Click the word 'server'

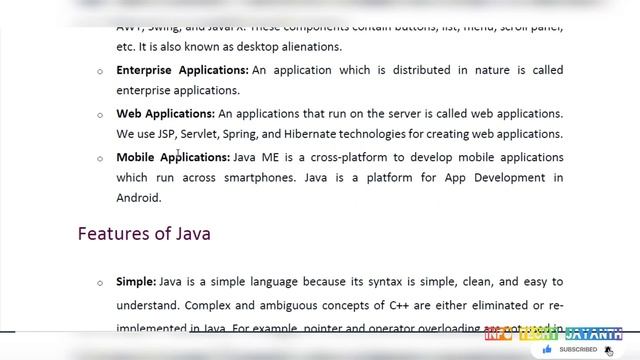point(404,114)
